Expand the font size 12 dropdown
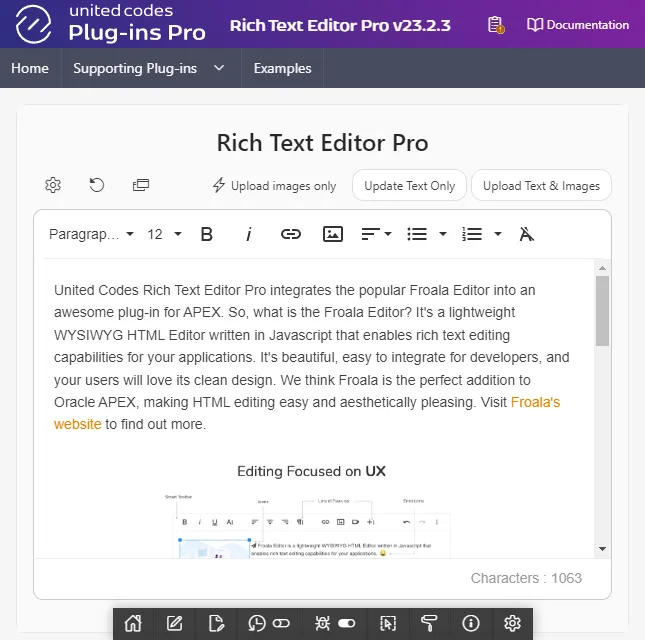The image size is (645, 640). point(164,234)
